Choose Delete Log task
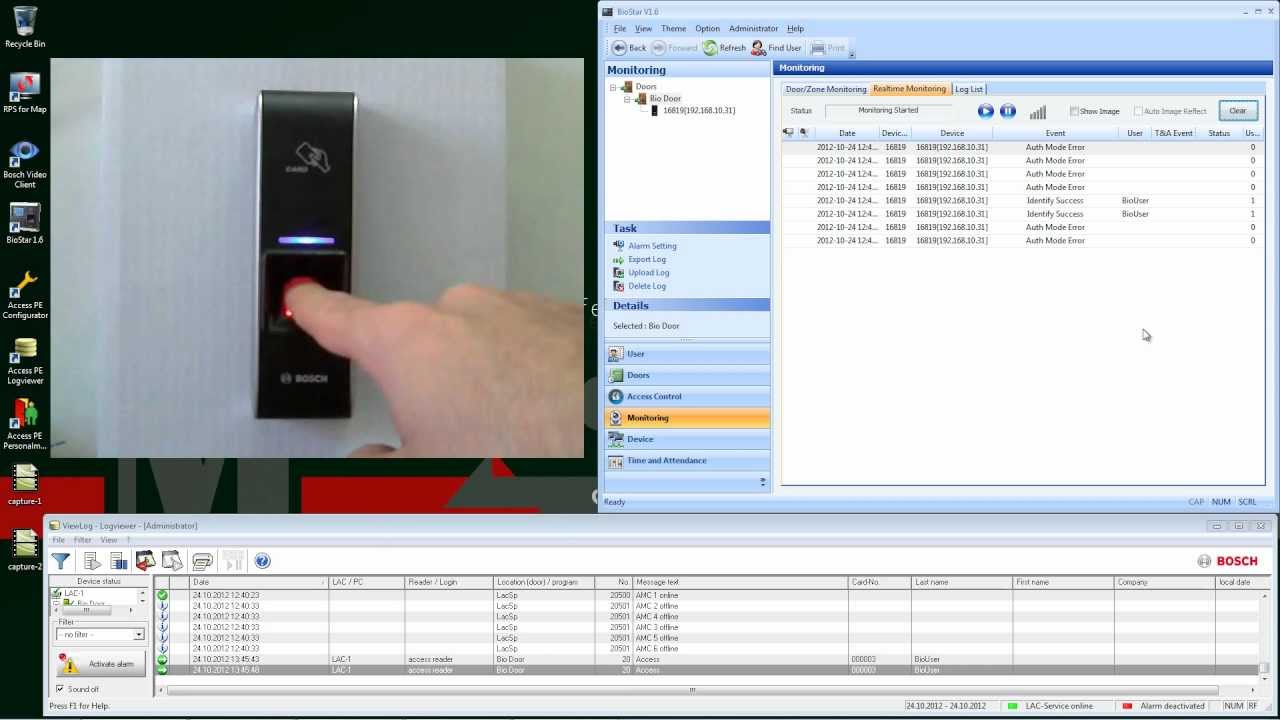Image resolution: width=1280 pixels, height=720 pixels. click(x=640, y=286)
